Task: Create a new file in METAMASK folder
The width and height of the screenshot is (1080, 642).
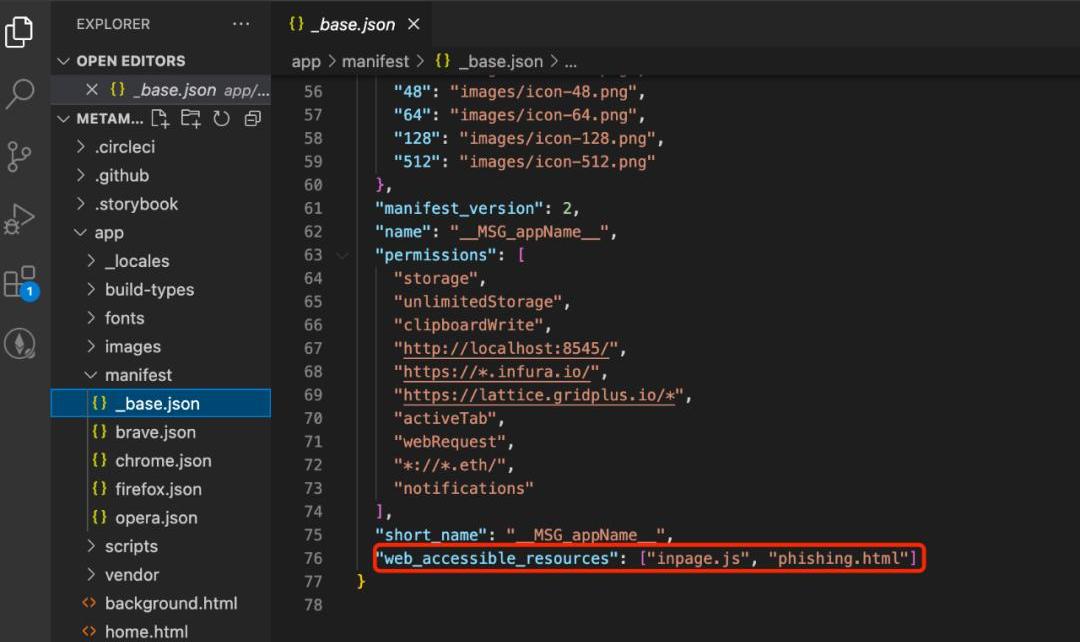Action: point(160,118)
